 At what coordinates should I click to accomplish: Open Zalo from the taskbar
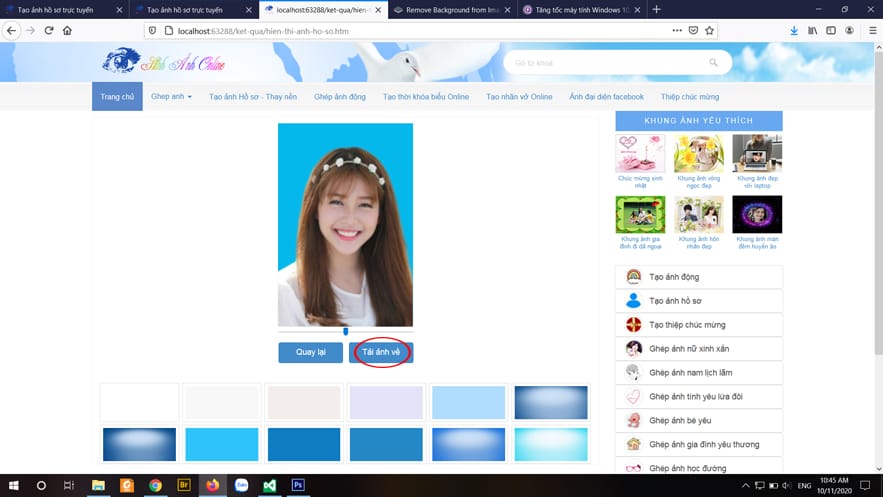coord(241,485)
